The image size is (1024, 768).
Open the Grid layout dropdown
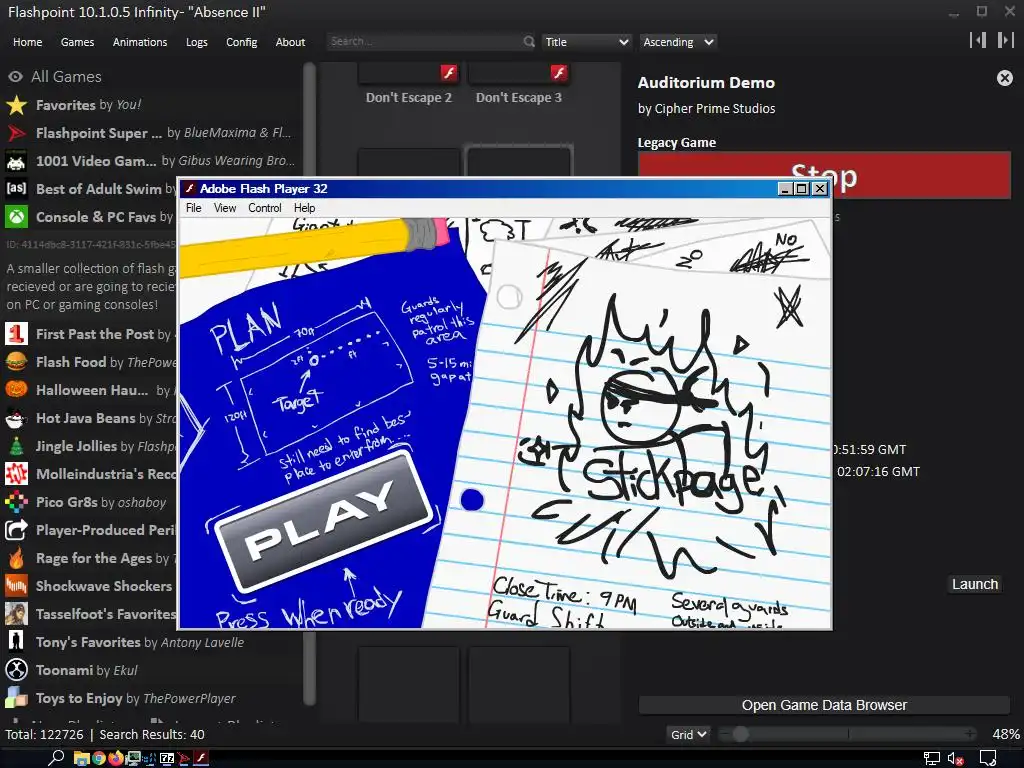click(688, 735)
